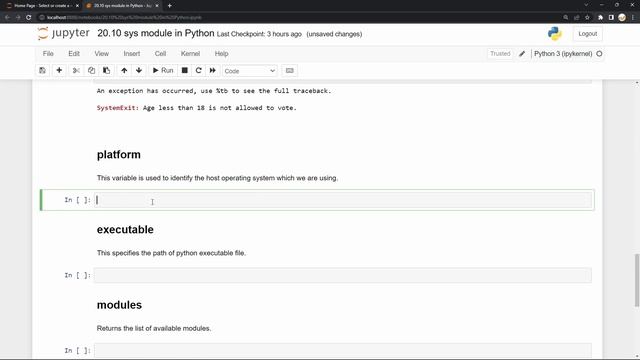Open the cell type Code dropdown

[249, 71]
